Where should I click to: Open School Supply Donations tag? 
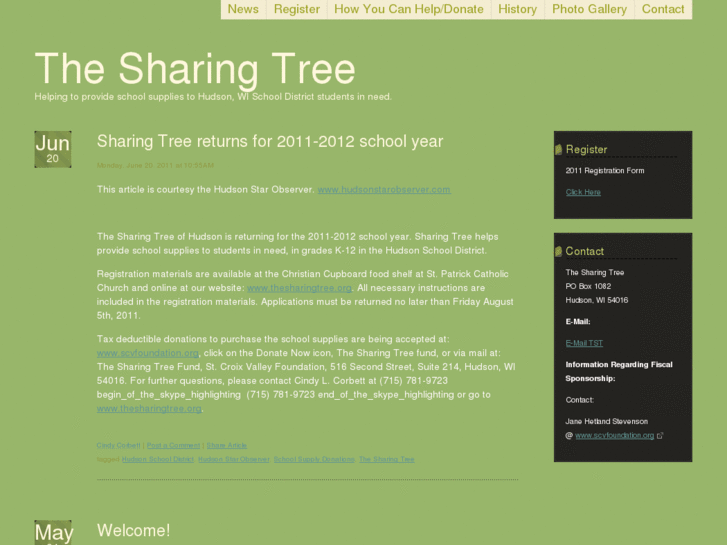click(x=314, y=459)
